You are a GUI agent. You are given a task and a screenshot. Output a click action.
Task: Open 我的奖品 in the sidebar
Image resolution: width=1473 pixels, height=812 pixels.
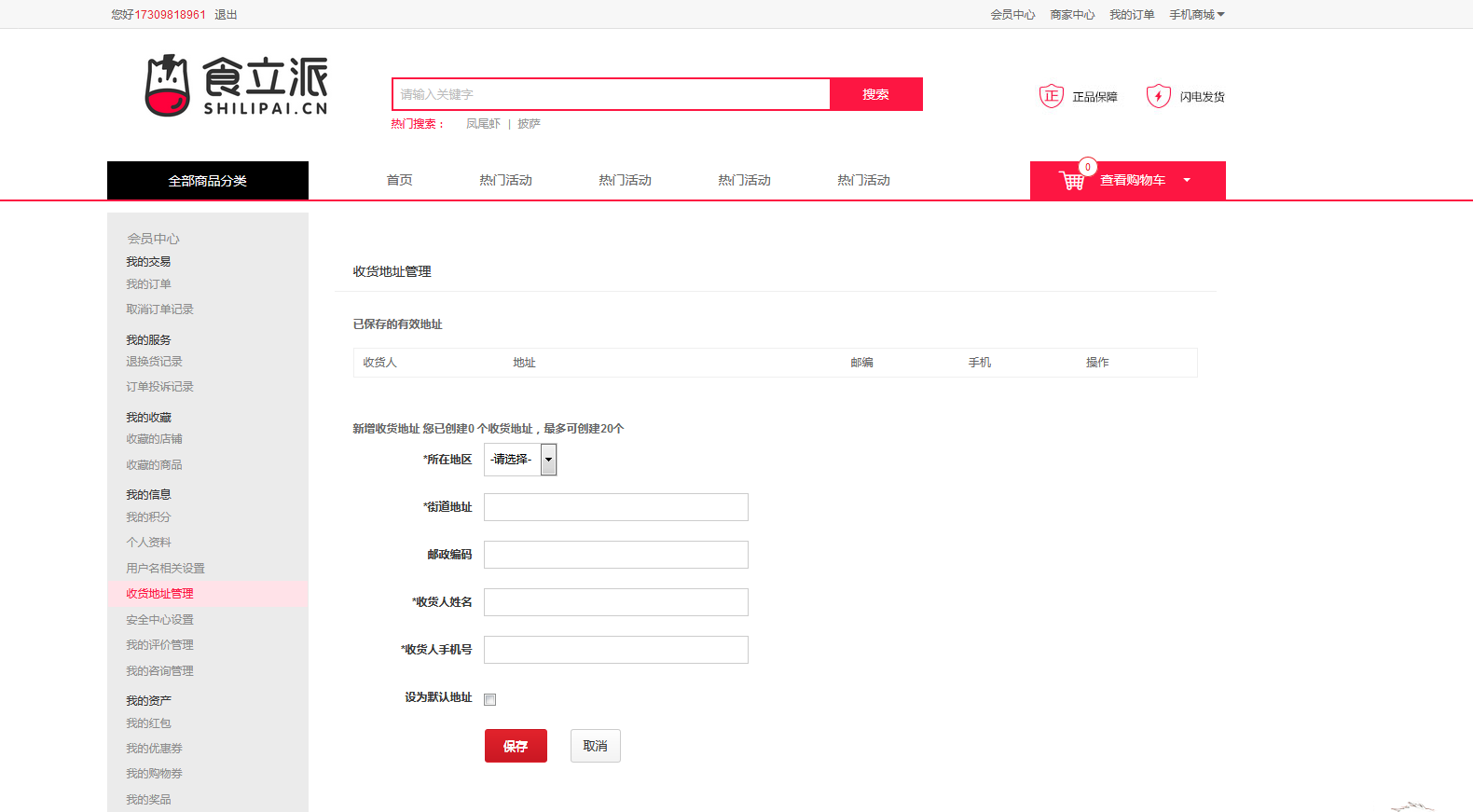(148, 800)
